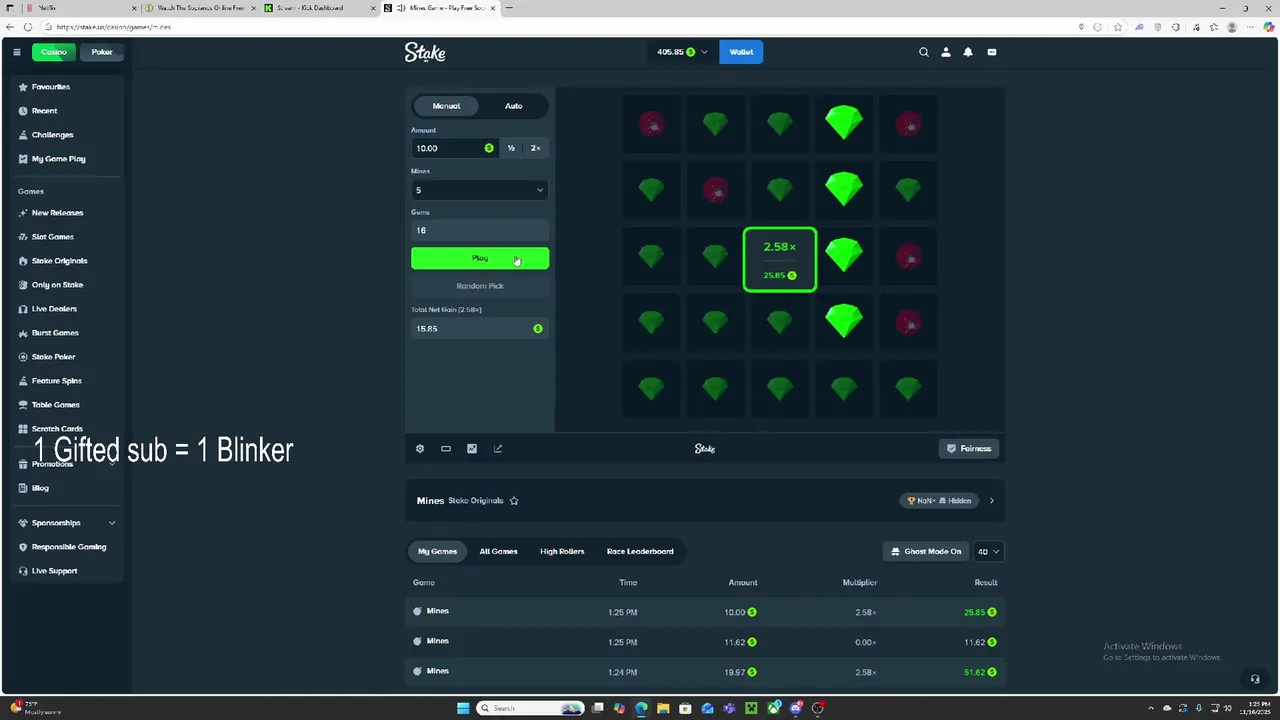Open the hamburger sidebar menu
The height and width of the screenshot is (720, 1280).
[17, 52]
